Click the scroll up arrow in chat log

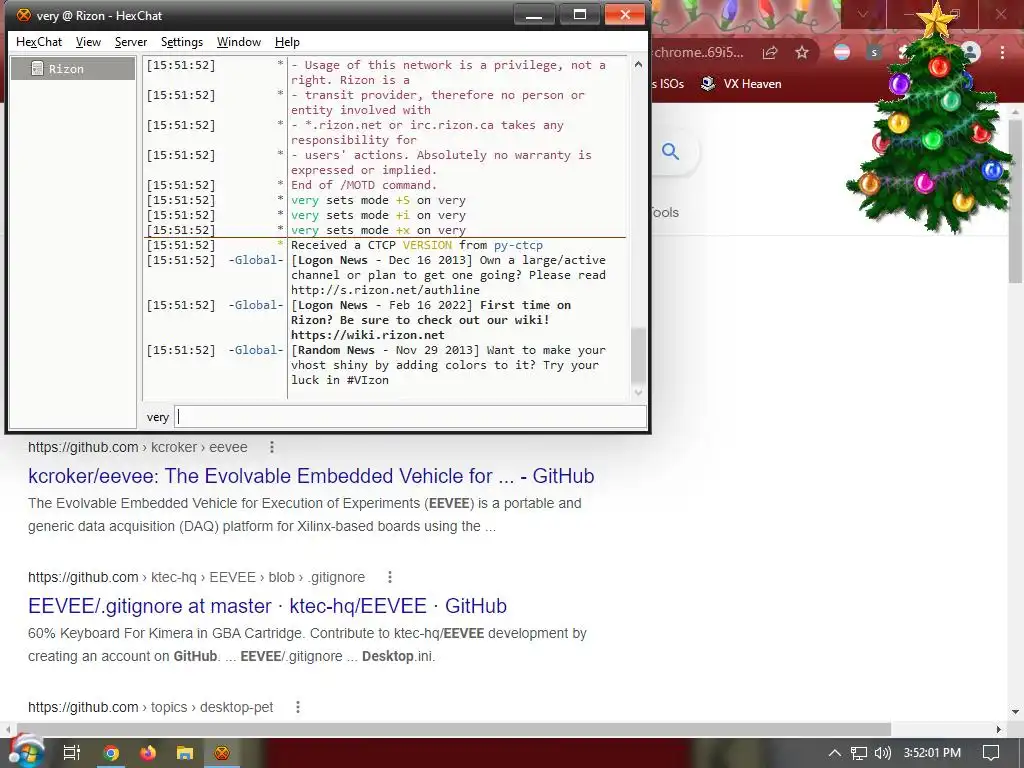point(638,65)
